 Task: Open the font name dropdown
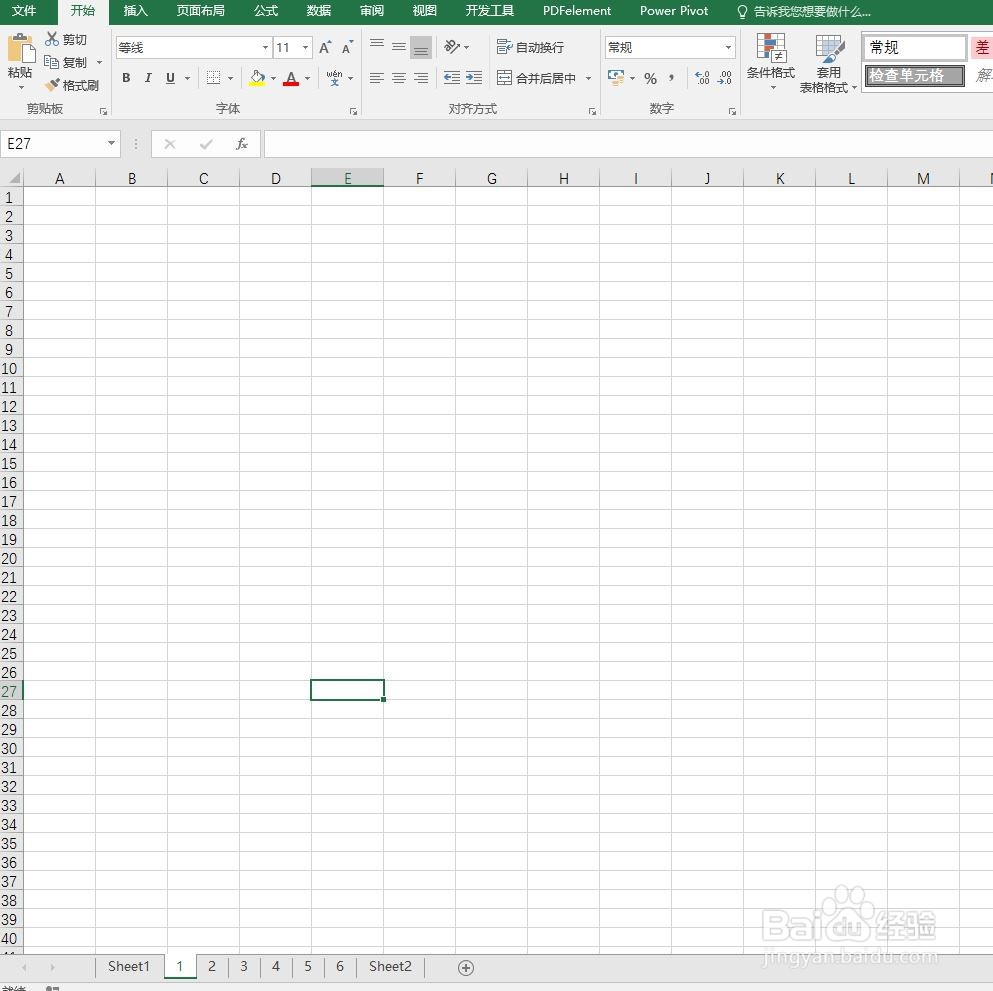(x=265, y=47)
